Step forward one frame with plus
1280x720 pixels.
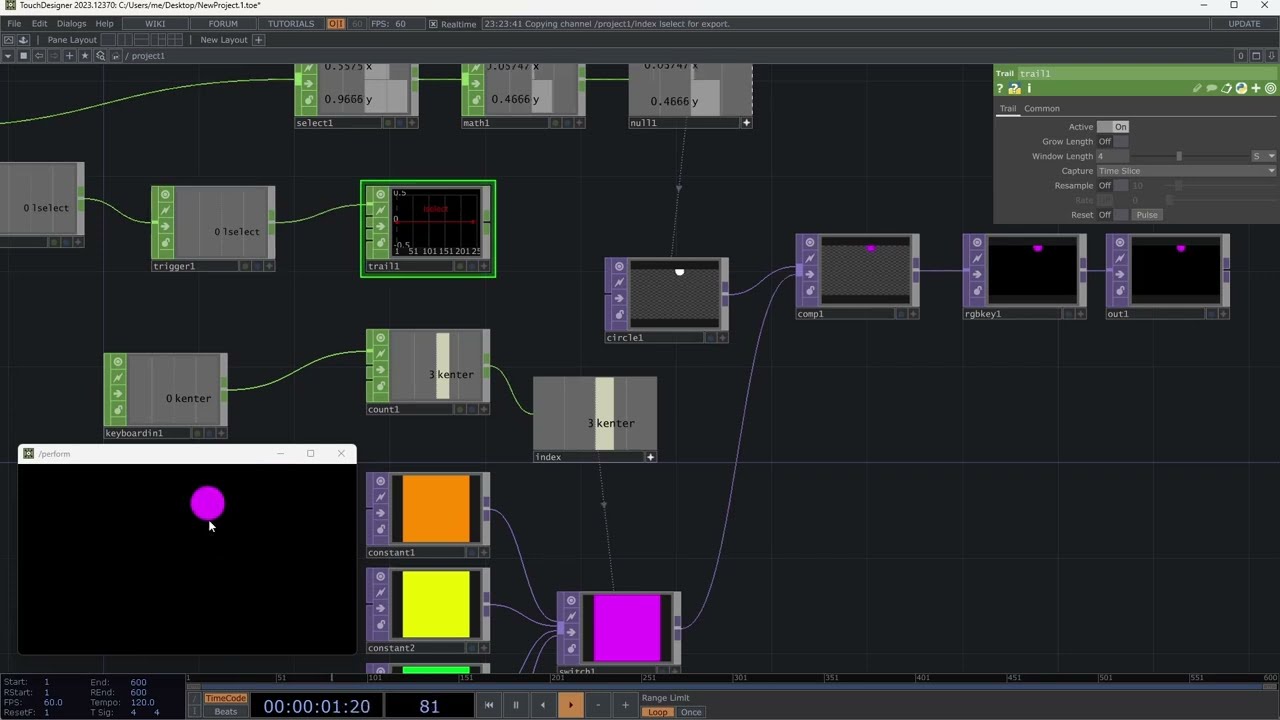click(625, 705)
